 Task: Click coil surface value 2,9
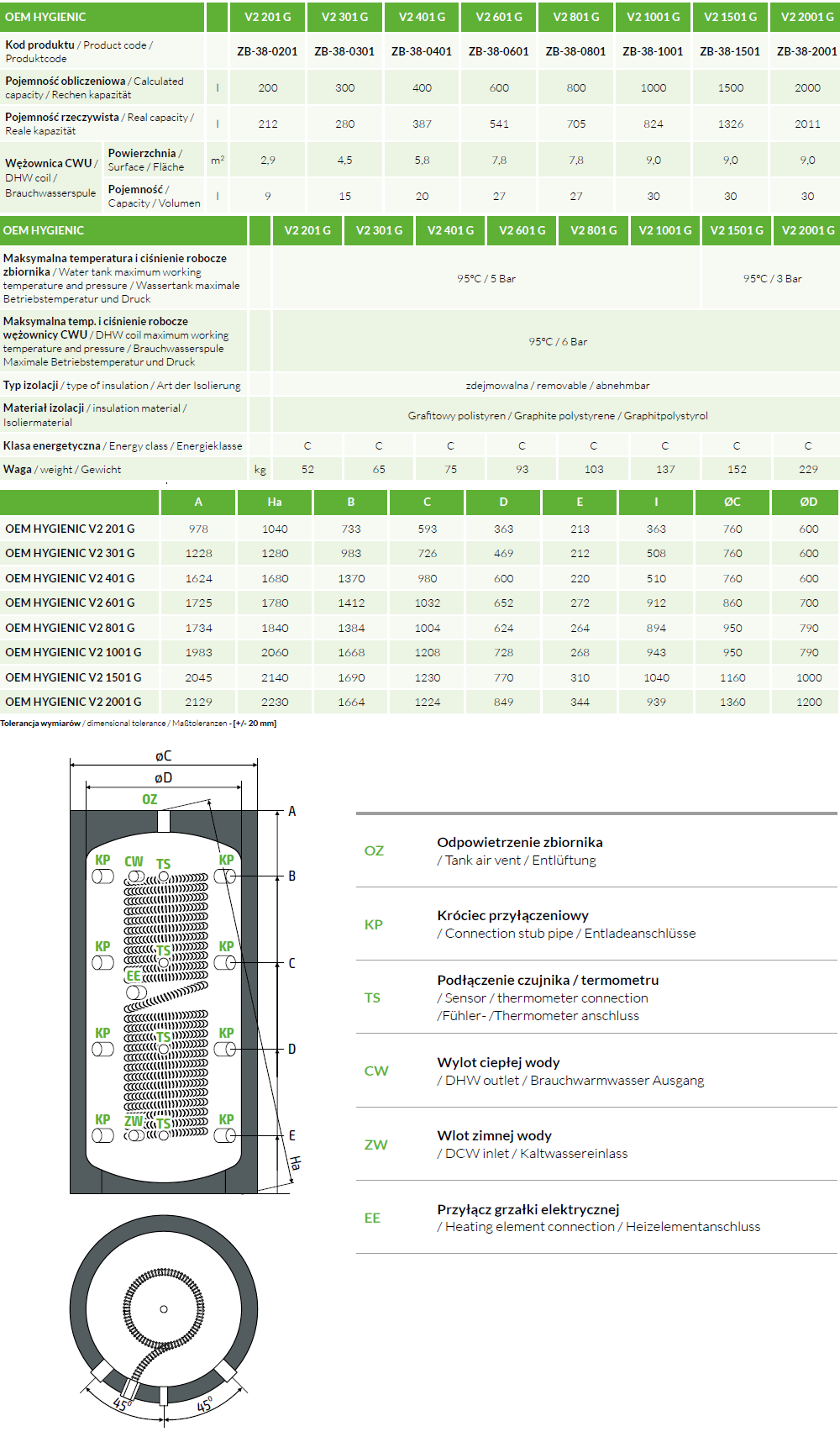point(268,160)
